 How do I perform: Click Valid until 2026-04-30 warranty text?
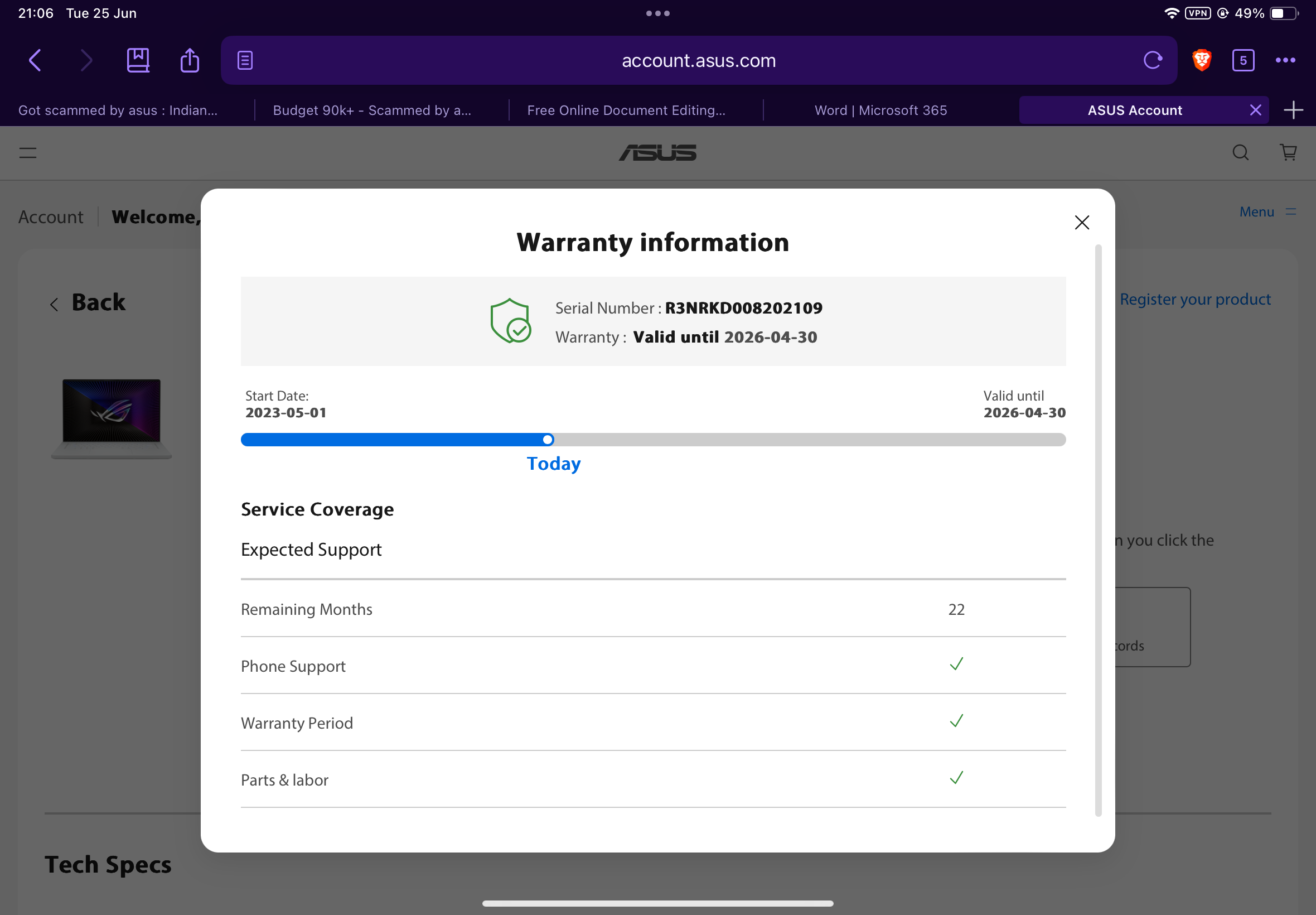pos(725,337)
